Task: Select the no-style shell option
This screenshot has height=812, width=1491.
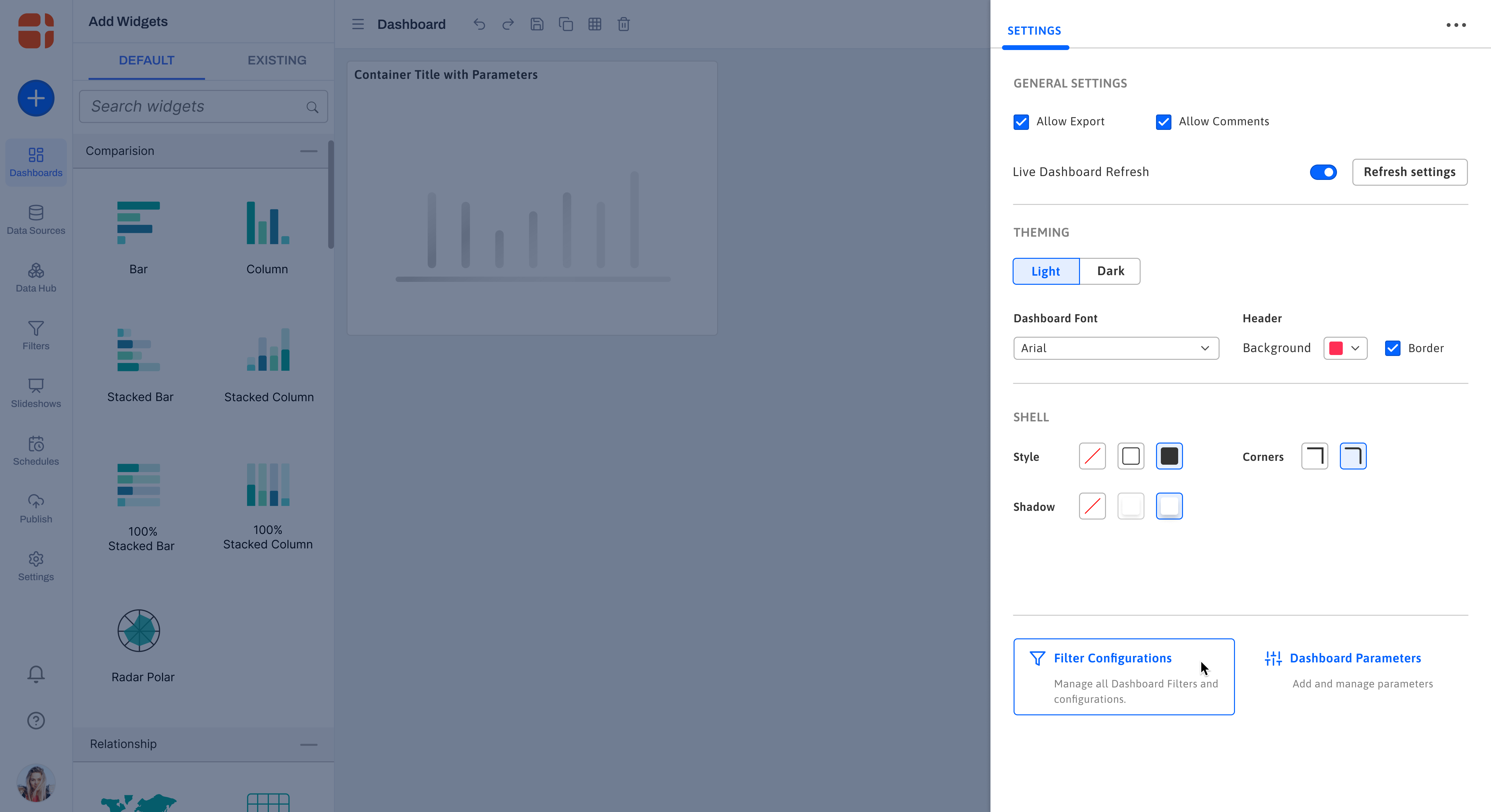Action: (1092, 456)
